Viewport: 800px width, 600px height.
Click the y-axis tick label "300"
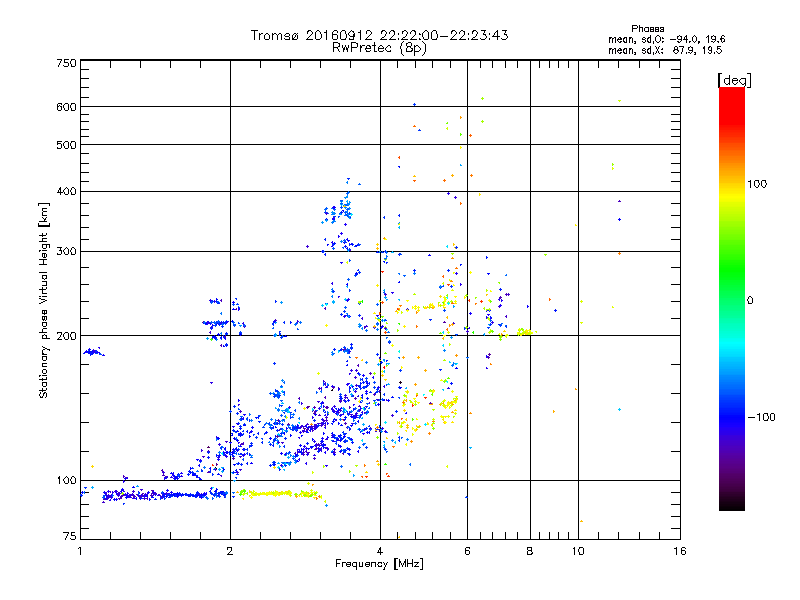[x=66, y=252]
